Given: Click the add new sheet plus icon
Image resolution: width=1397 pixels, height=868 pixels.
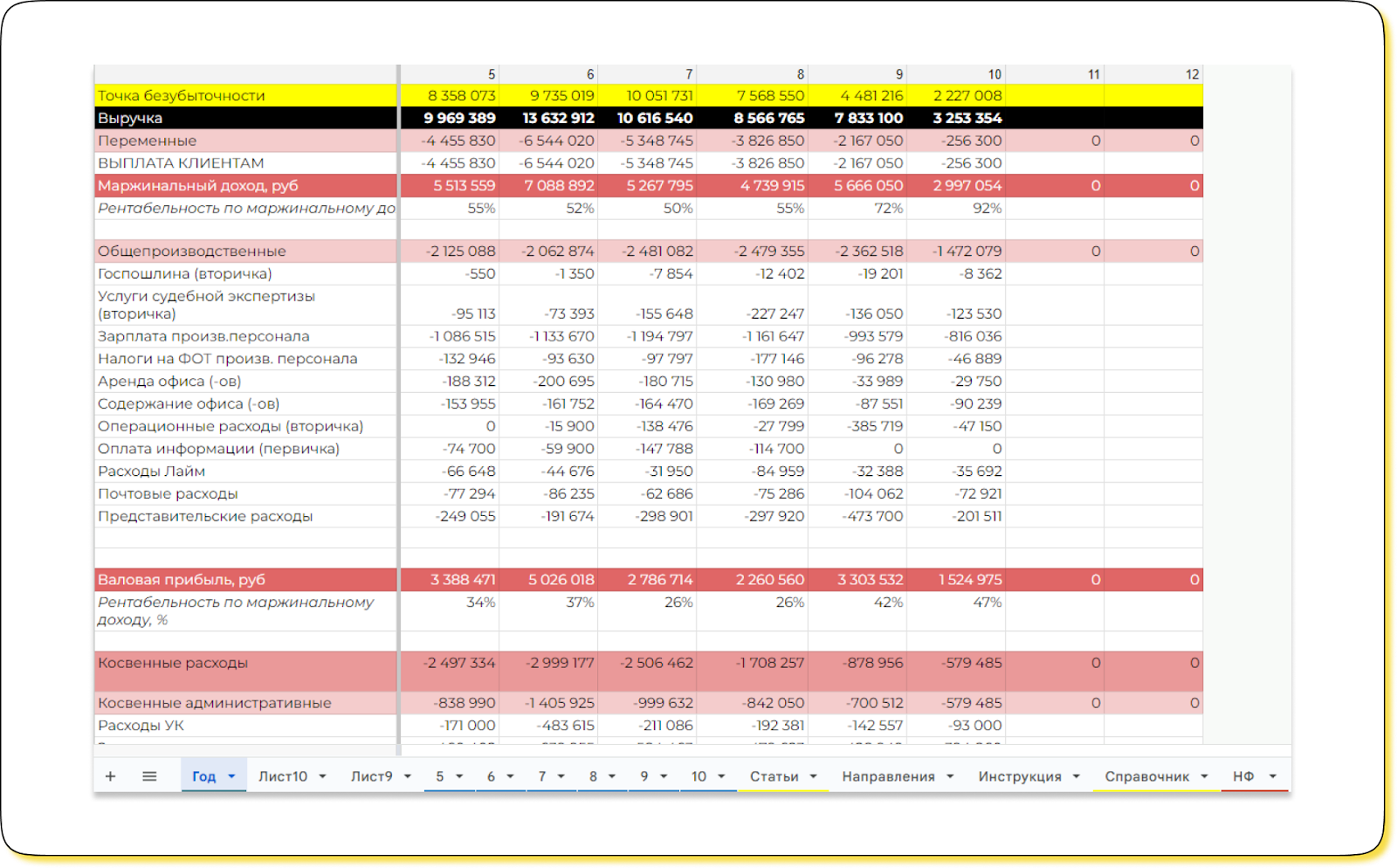Looking at the screenshot, I should click(x=111, y=776).
